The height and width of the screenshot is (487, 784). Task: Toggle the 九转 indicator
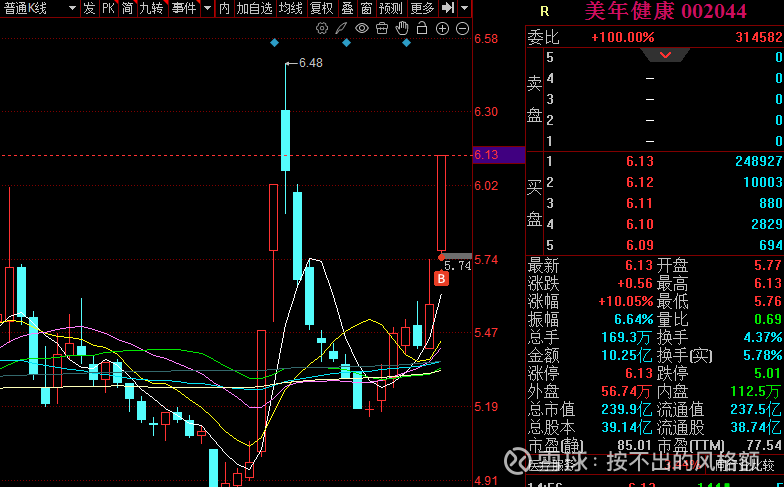click(151, 8)
